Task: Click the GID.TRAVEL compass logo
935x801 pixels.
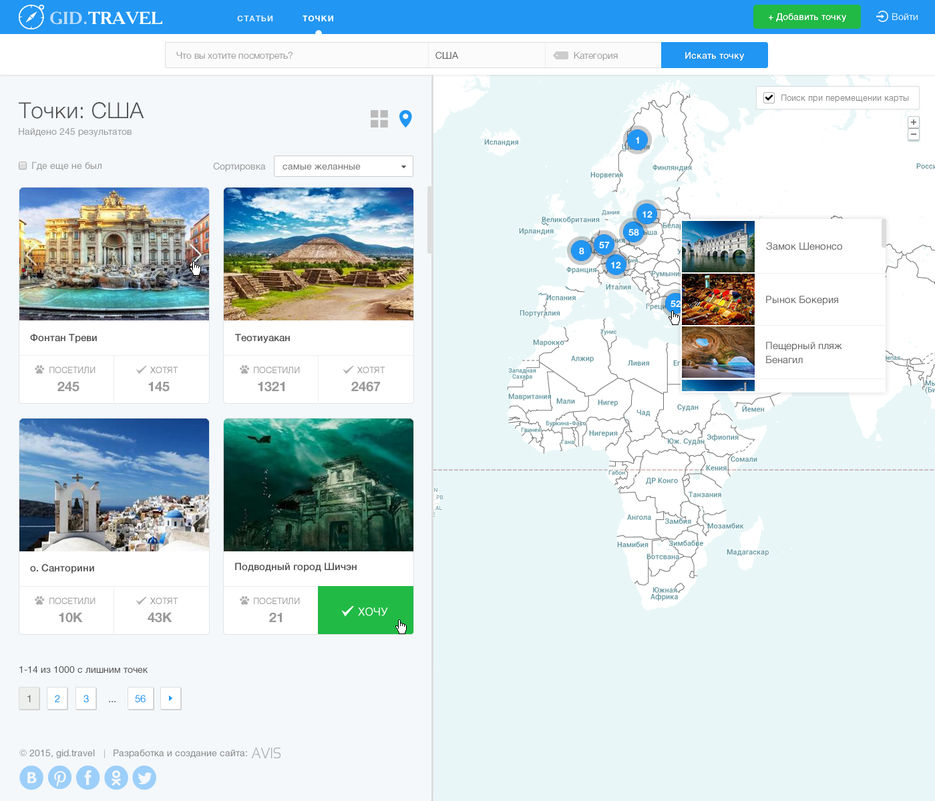Action: [x=30, y=17]
